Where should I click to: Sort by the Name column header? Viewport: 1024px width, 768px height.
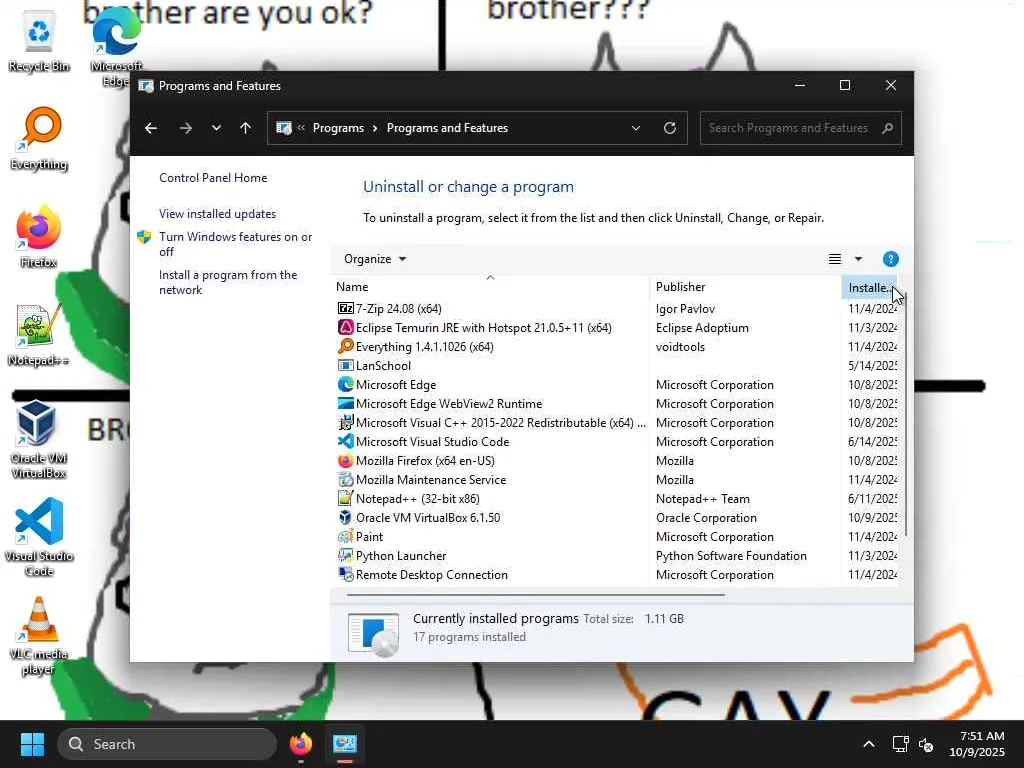click(x=490, y=287)
